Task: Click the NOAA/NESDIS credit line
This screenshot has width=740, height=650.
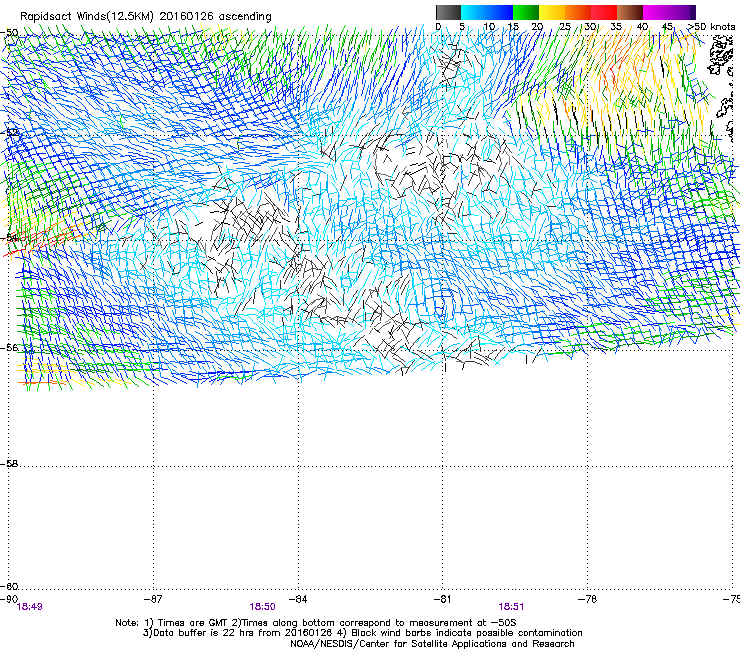Action: click(432, 644)
